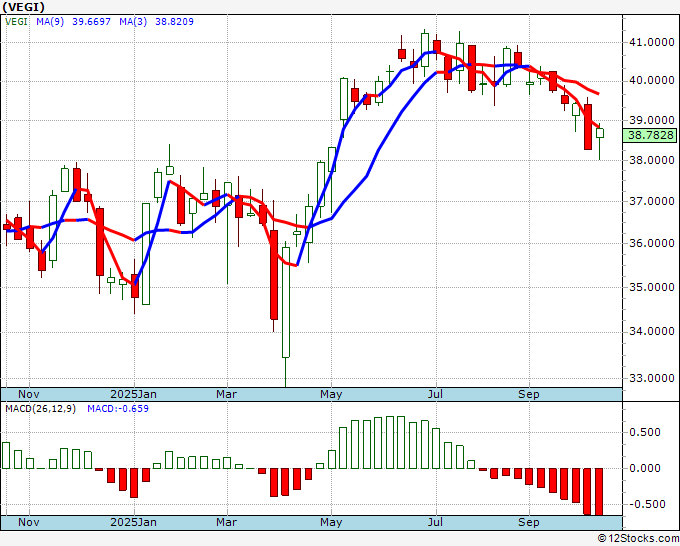Click the 40.0000 price axis label

point(651,81)
